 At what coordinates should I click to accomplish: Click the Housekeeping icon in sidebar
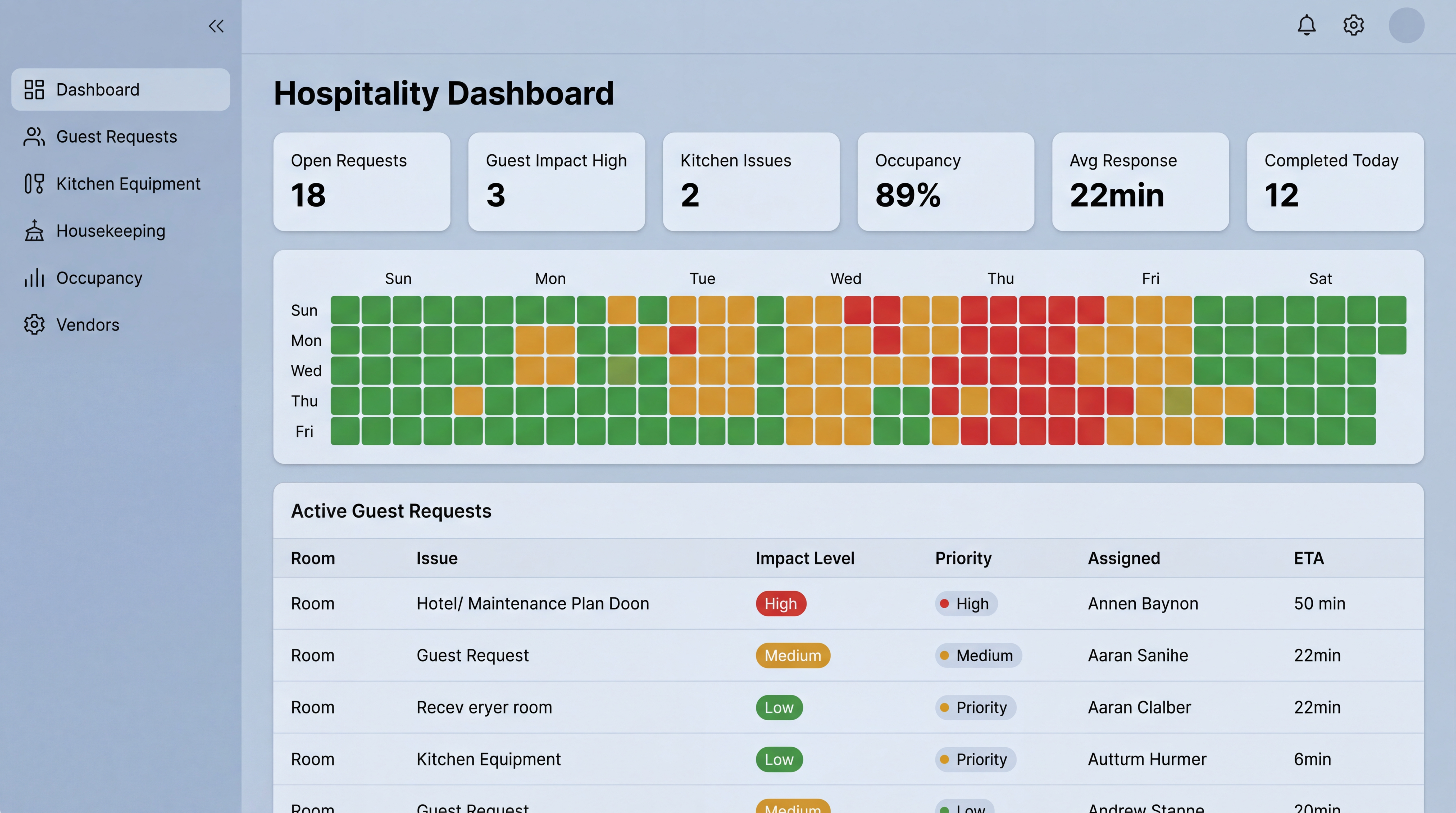pyautogui.click(x=34, y=231)
